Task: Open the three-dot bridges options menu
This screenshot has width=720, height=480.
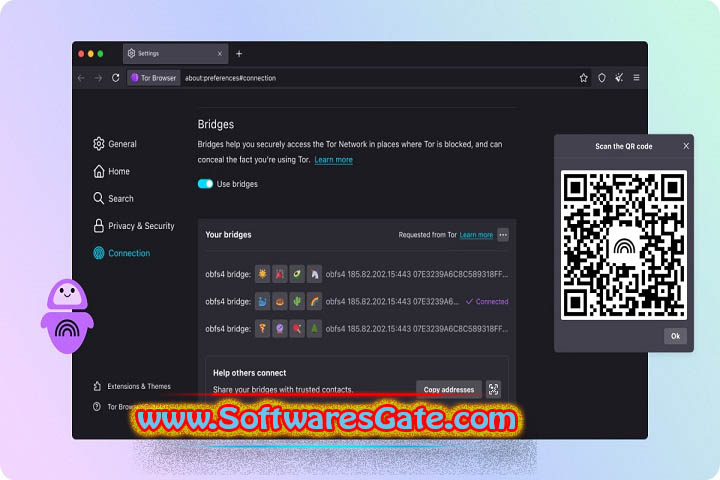Action: (x=503, y=235)
